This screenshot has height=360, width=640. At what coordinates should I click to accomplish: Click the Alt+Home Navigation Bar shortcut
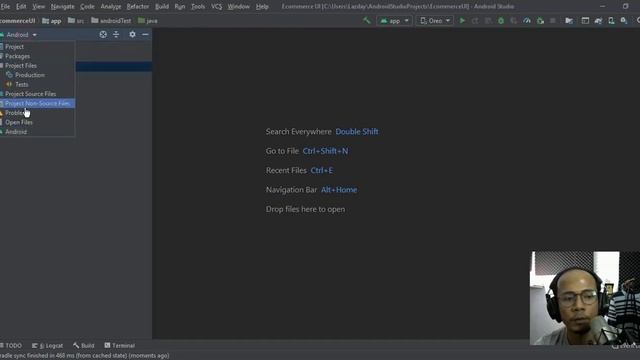point(339,190)
